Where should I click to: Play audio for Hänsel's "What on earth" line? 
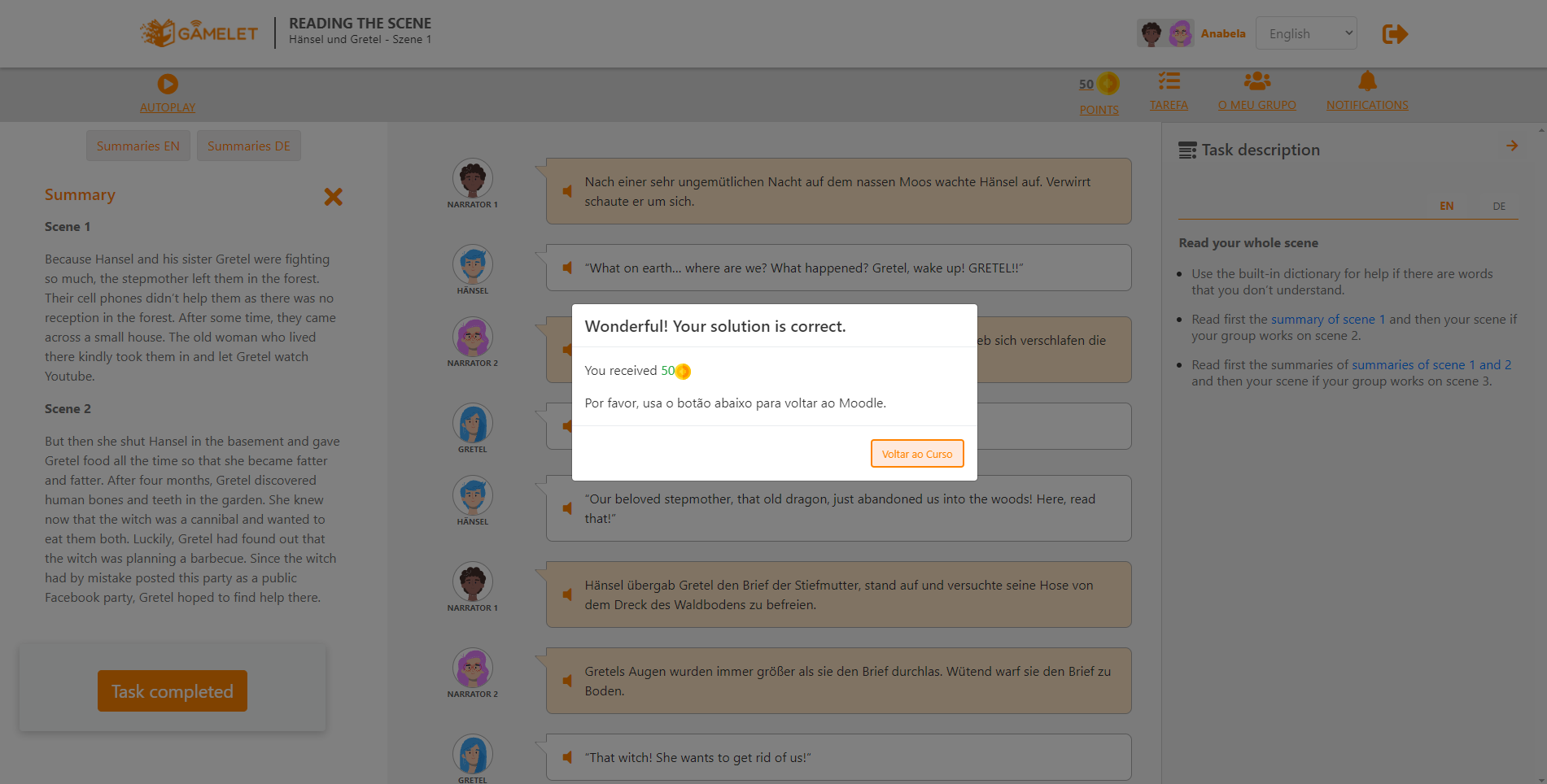coord(567,268)
